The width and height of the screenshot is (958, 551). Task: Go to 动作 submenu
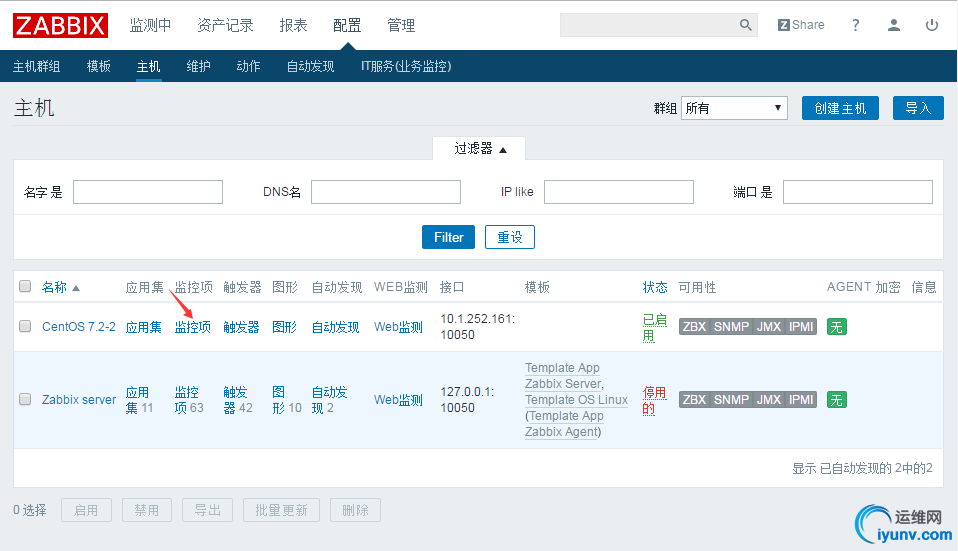click(x=248, y=66)
